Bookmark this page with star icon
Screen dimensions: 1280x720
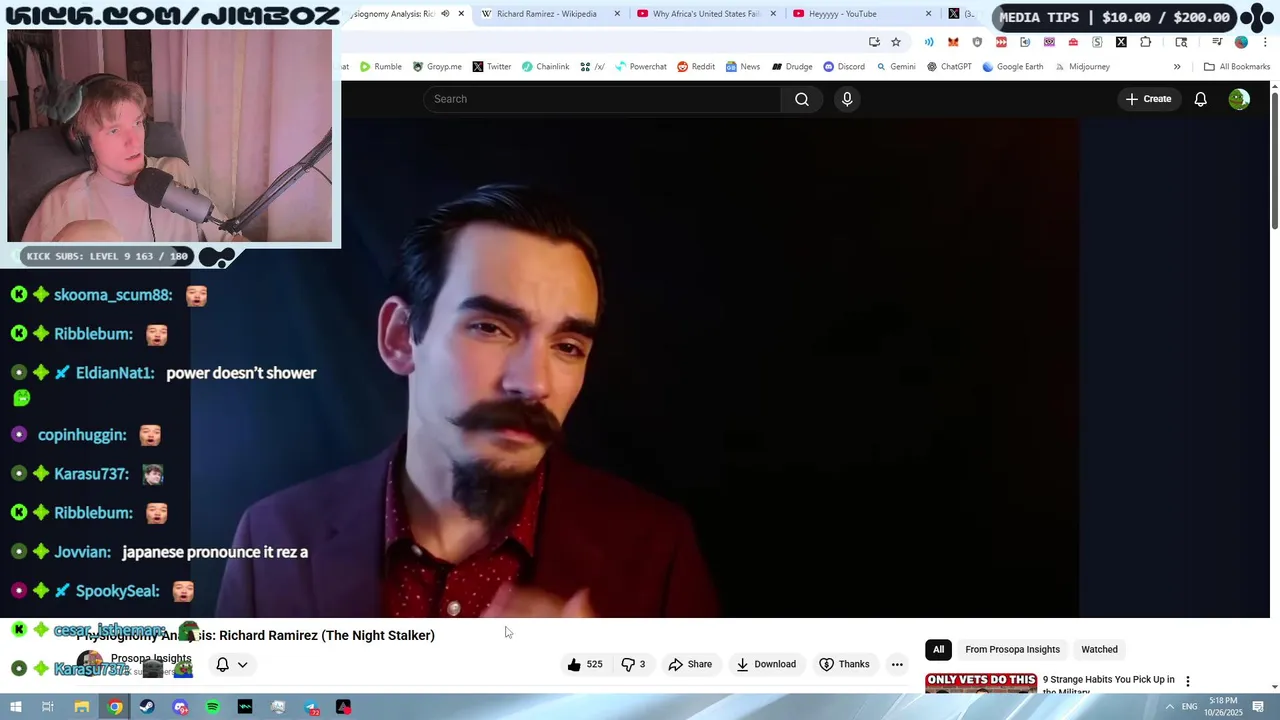pos(896,42)
